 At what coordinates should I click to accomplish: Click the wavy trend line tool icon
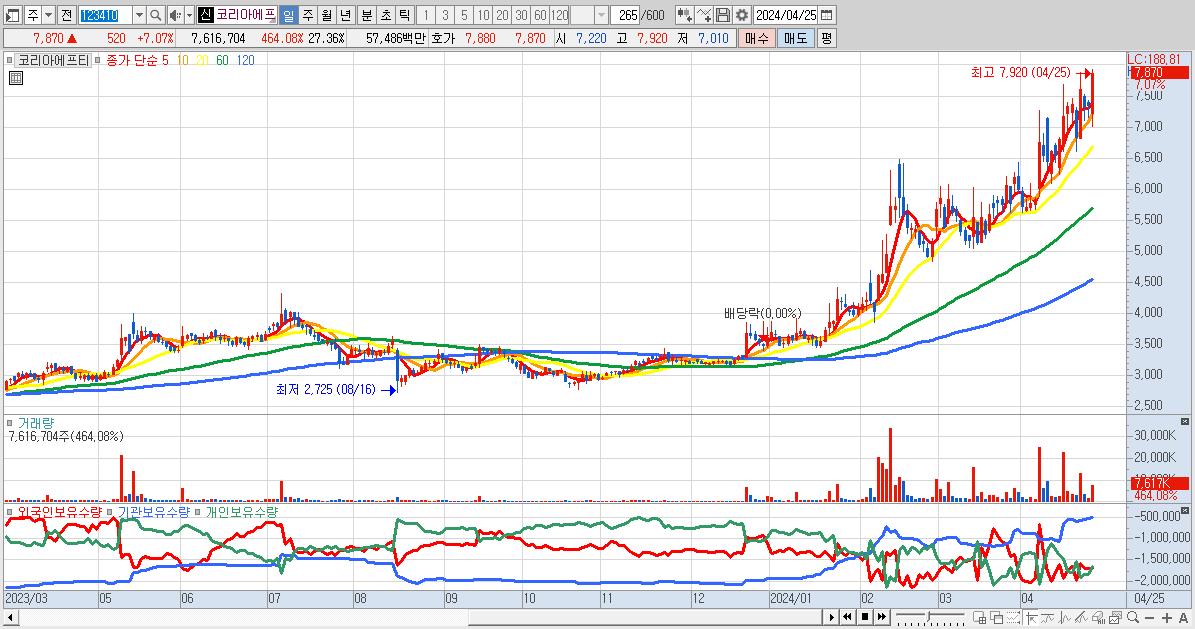[1048, 618]
